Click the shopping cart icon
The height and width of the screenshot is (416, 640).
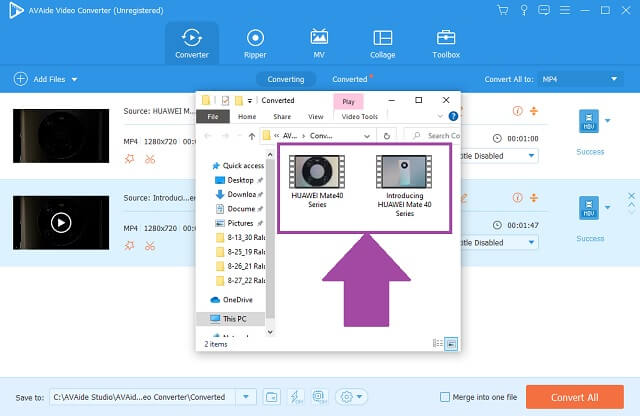(503, 10)
